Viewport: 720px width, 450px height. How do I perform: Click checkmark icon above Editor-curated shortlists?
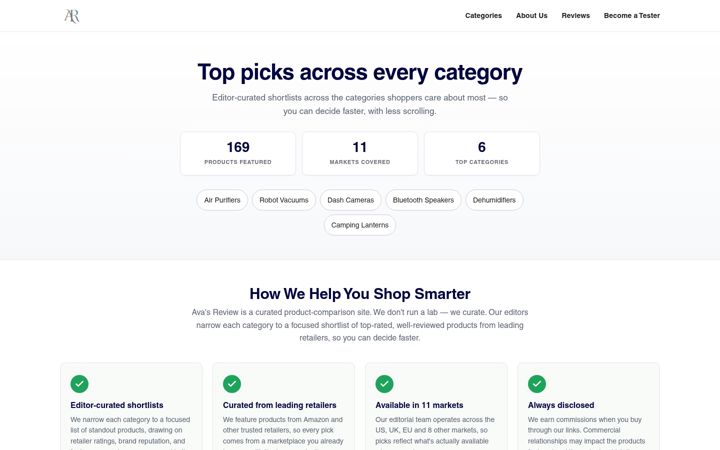pos(79,384)
